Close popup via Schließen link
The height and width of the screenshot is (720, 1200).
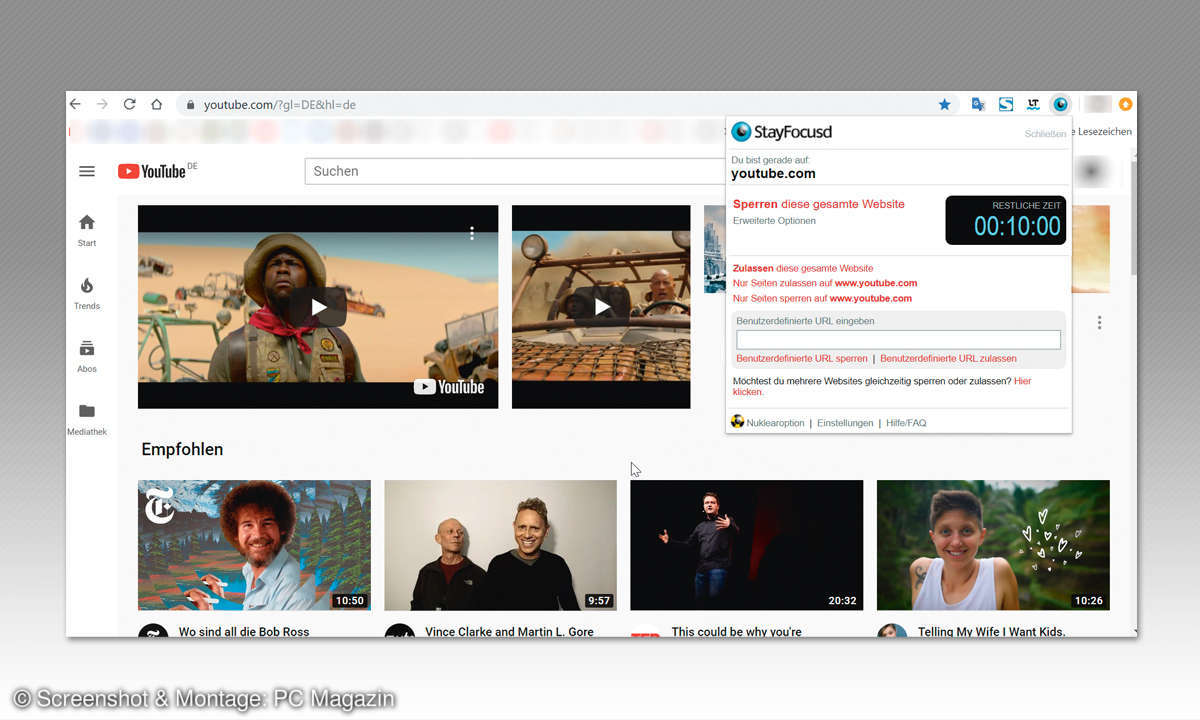(1045, 134)
